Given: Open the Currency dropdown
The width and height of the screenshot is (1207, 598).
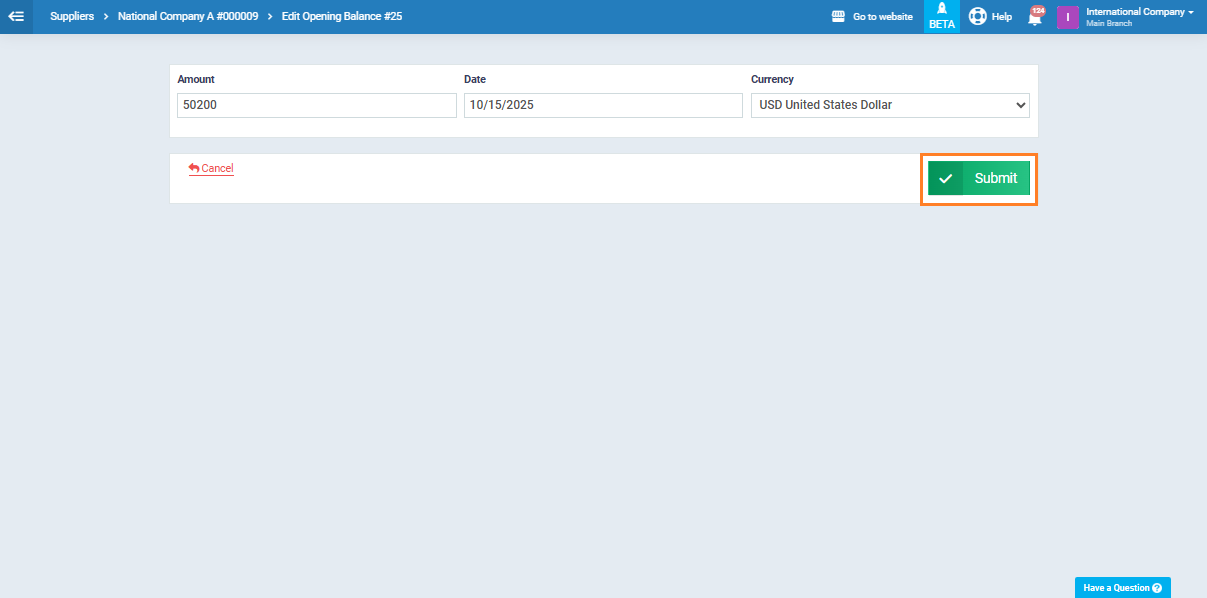Looking at the screenshot, I should point(889,105).
